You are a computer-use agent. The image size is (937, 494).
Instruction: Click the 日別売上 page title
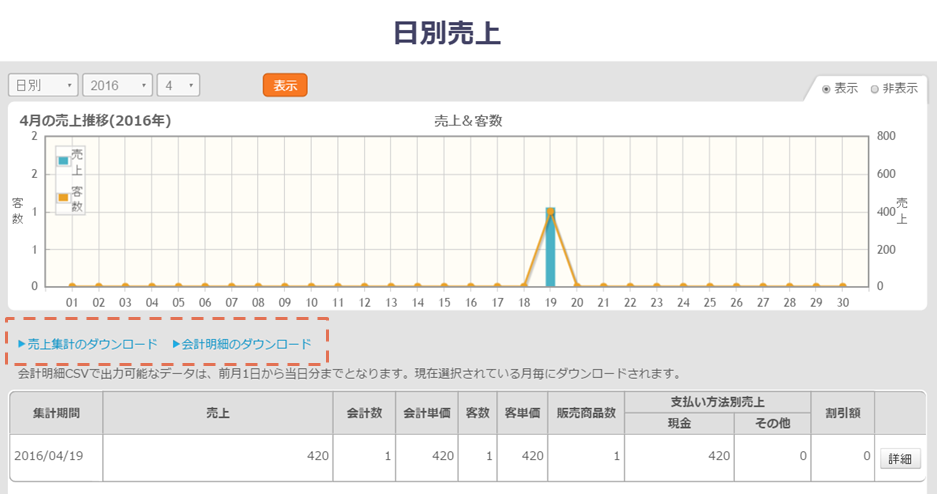[447, 33]
